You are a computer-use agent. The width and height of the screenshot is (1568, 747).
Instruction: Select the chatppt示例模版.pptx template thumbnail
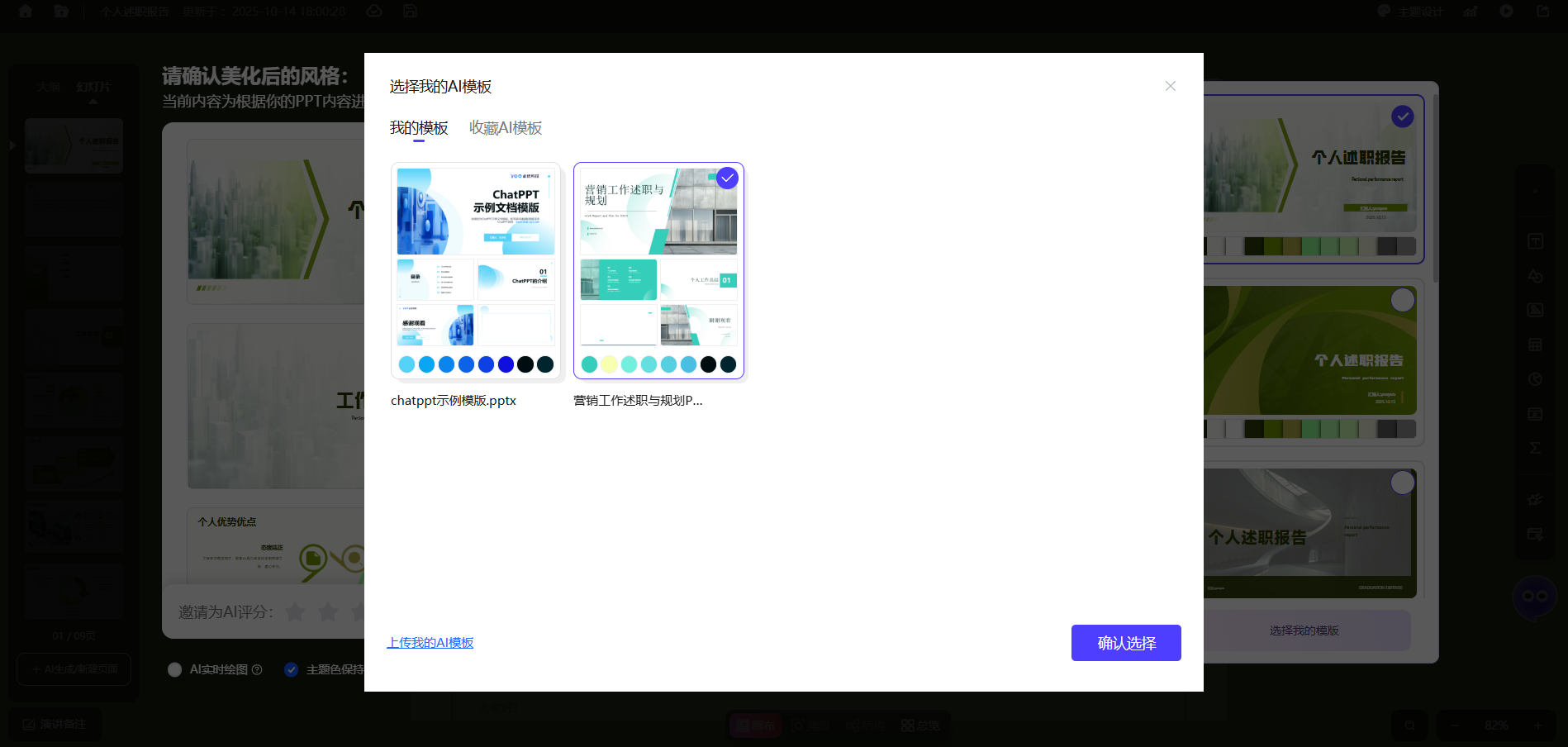(x=476, y=270)
